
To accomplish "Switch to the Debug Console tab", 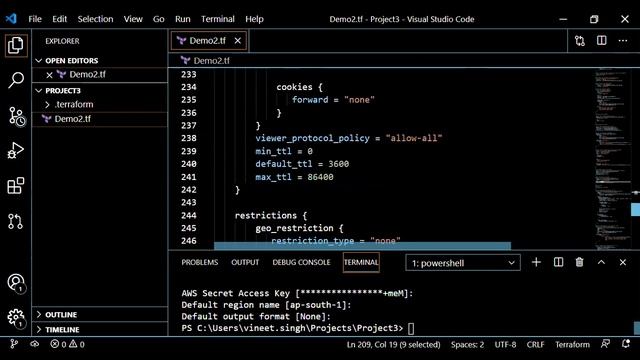I will pyautogui.click(x=301, y=262).
